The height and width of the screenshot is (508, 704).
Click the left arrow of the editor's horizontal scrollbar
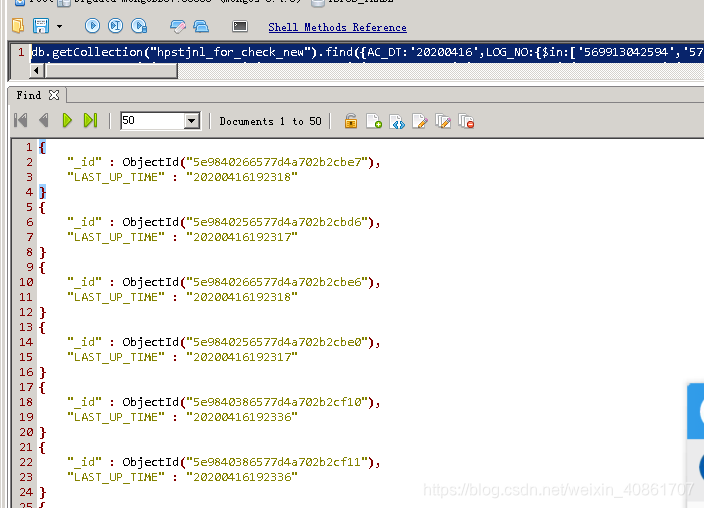pos(37,71)
